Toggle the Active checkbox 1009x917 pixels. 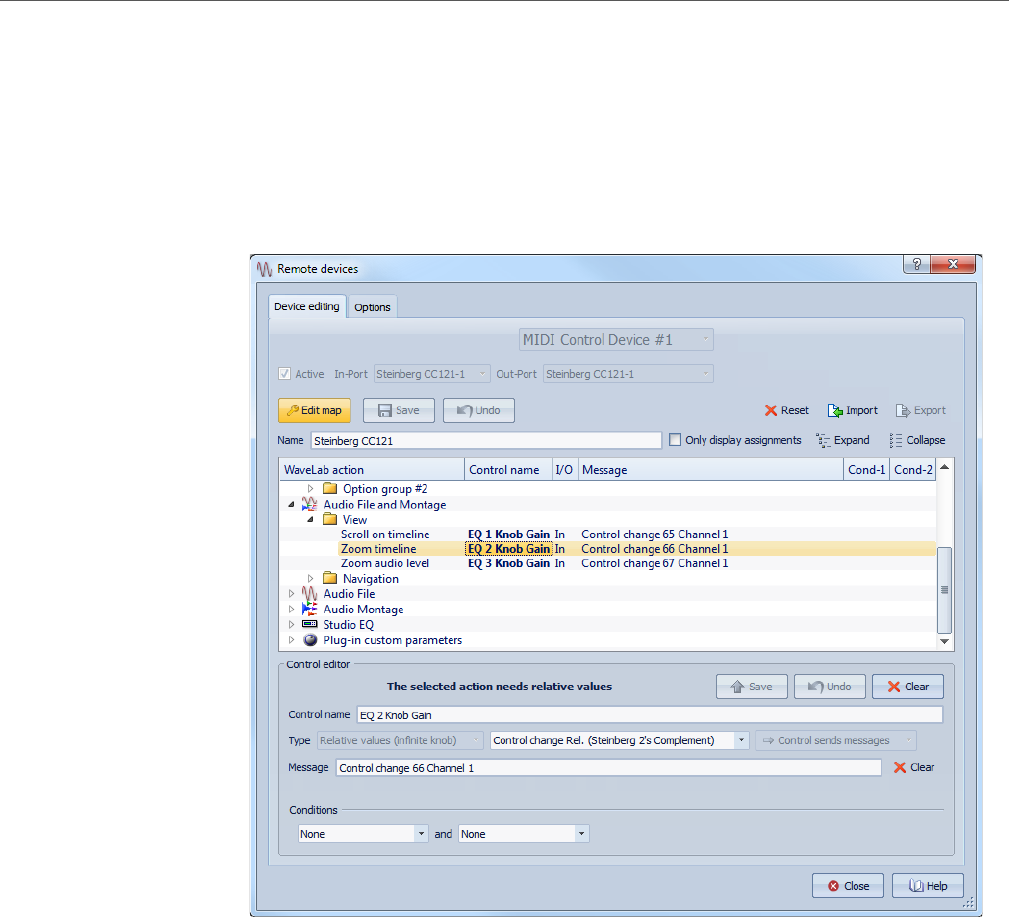point(284,374)
